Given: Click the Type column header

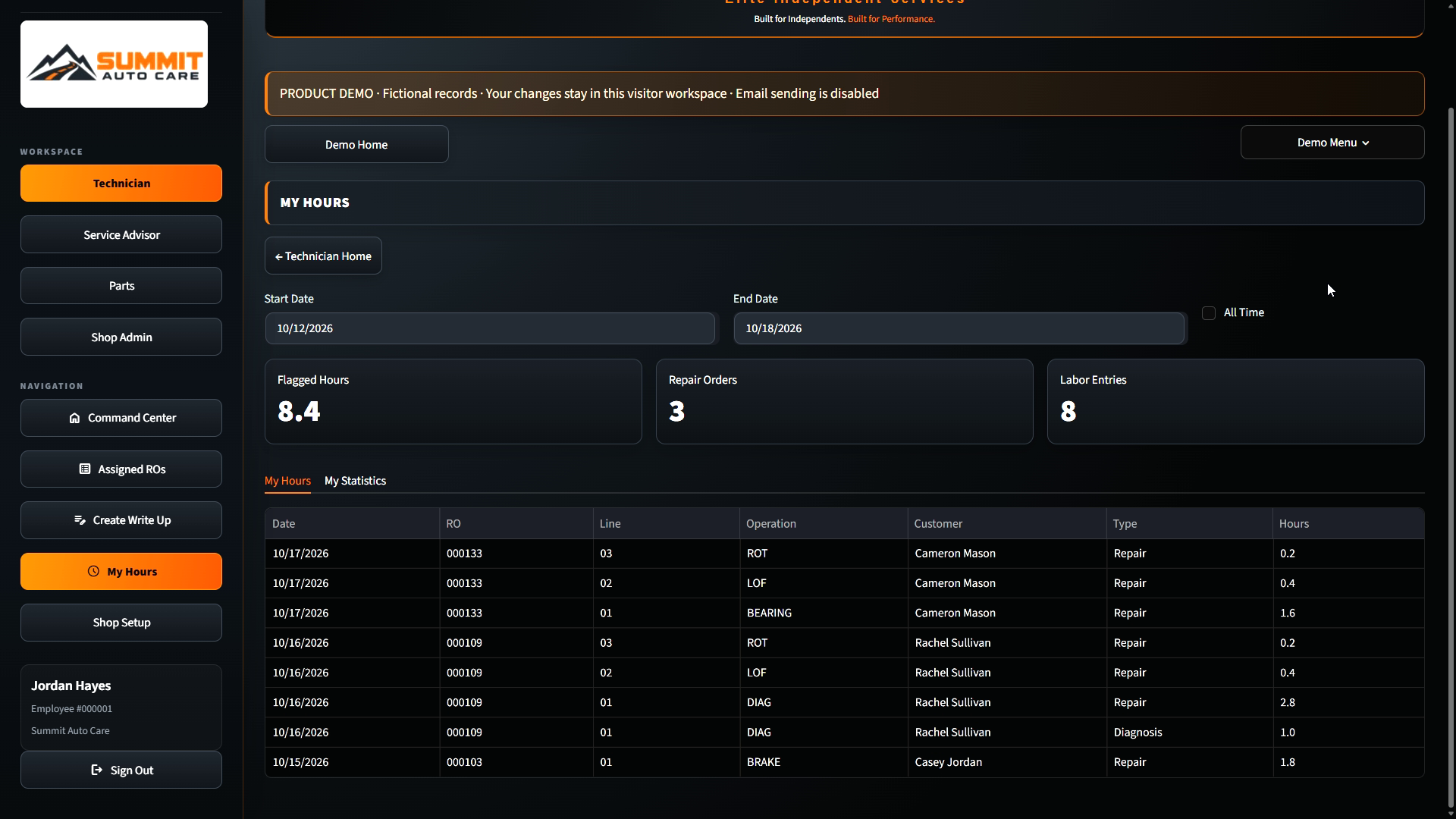Looking at the screenshot, I should coord(1189,524).
